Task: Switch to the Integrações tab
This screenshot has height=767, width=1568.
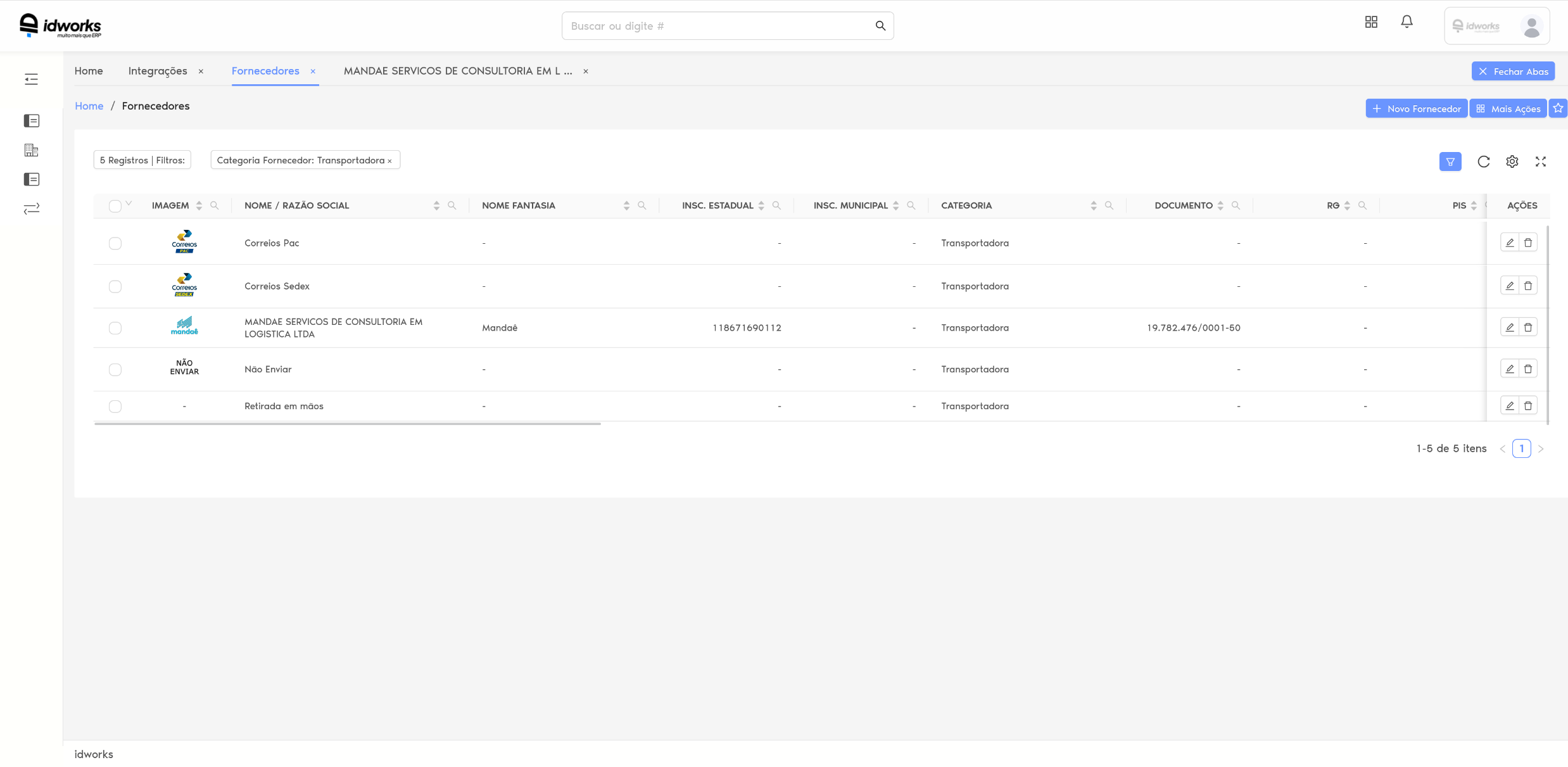Action: pos(158,71)
